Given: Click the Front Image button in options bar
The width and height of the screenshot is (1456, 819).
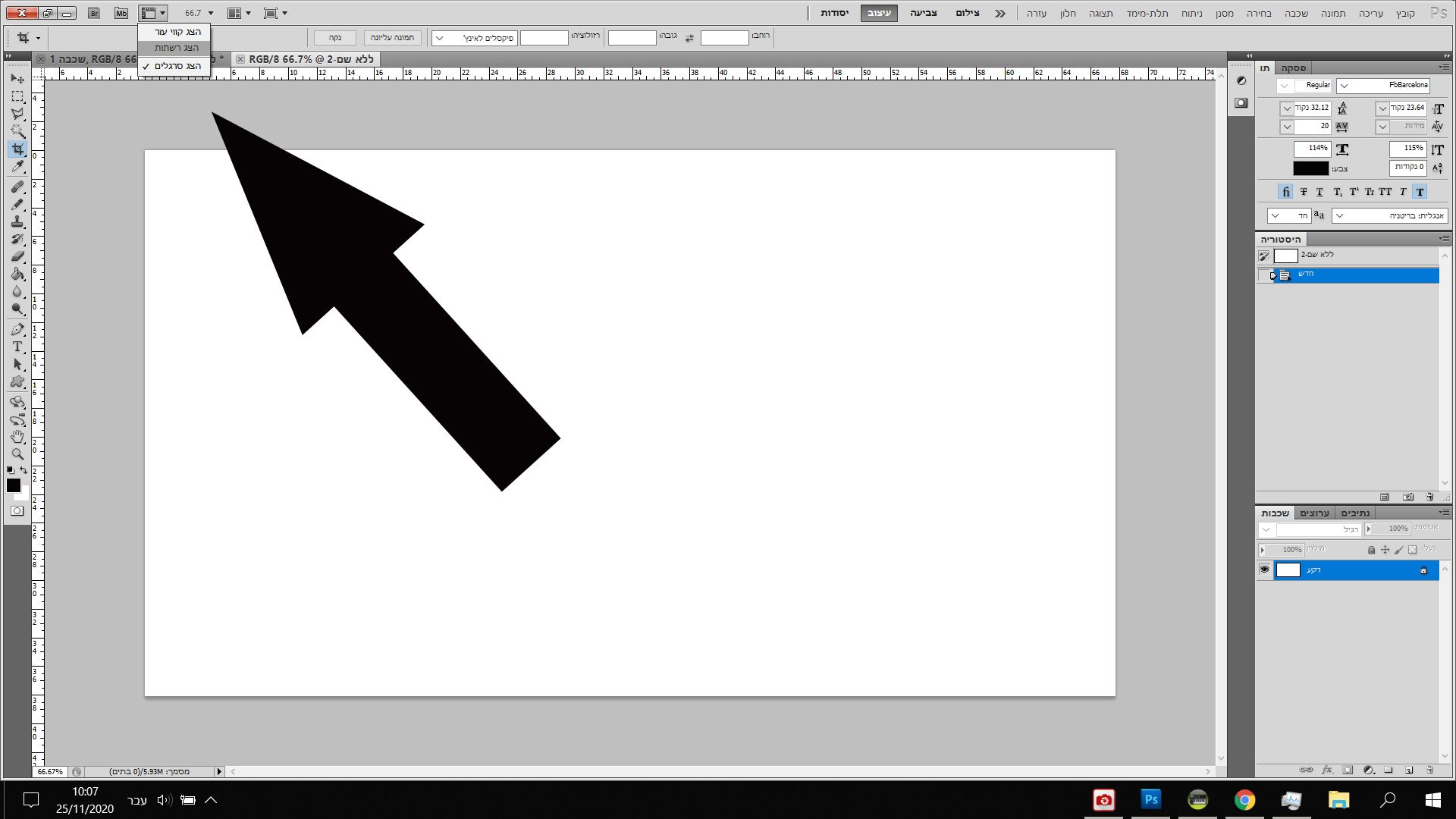Looking at the screenshot, I should point(392,37).
